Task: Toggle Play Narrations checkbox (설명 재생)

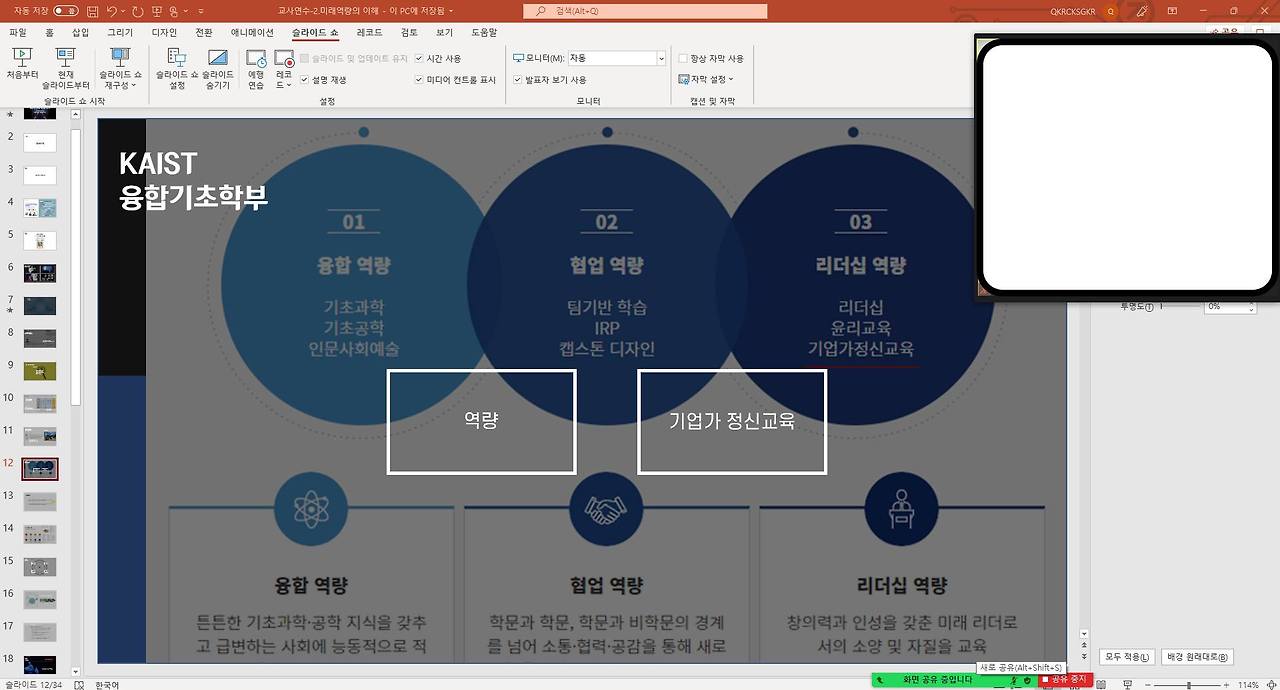Action: 304,80
